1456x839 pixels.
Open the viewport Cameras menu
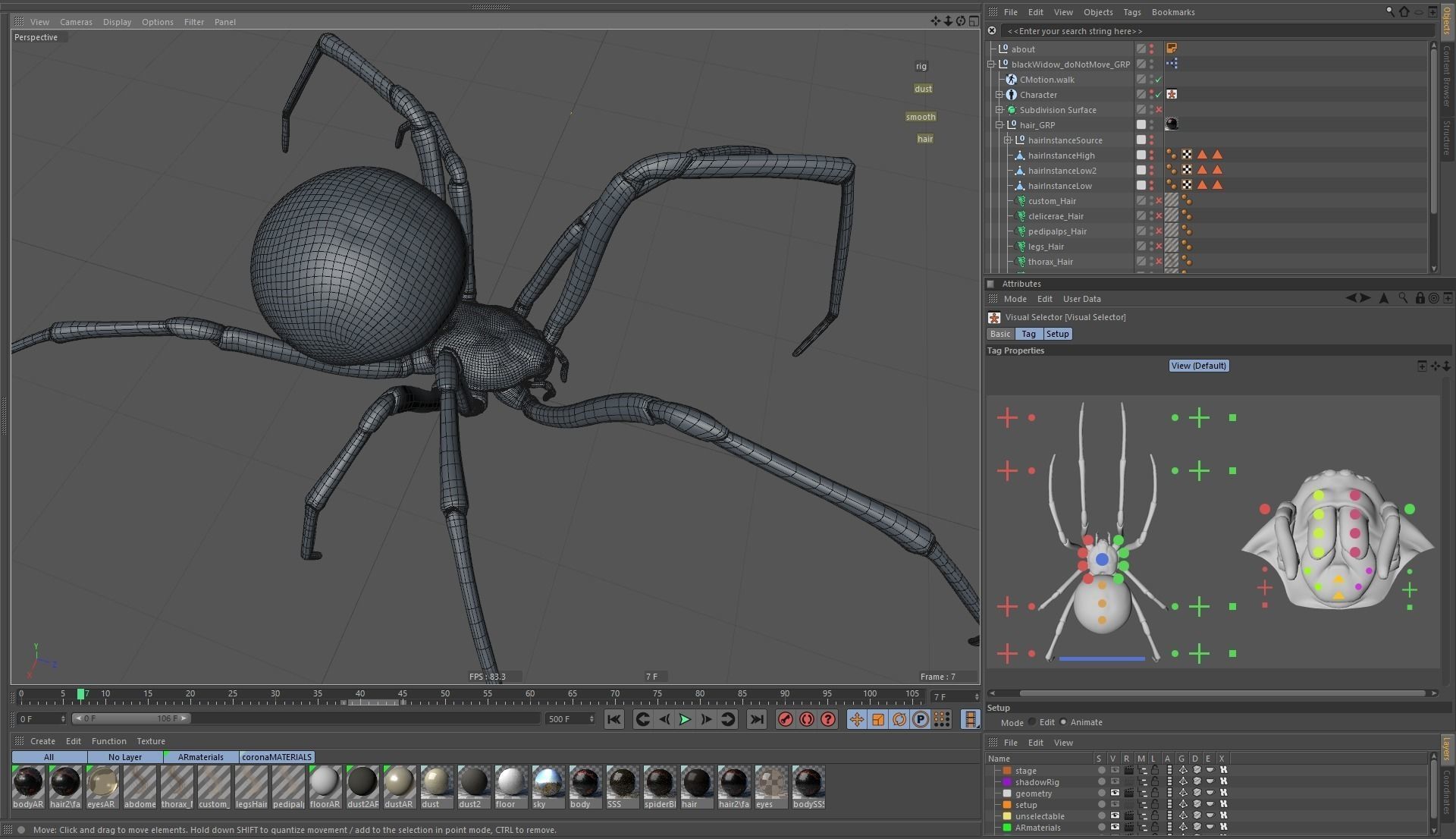point(76,22)
